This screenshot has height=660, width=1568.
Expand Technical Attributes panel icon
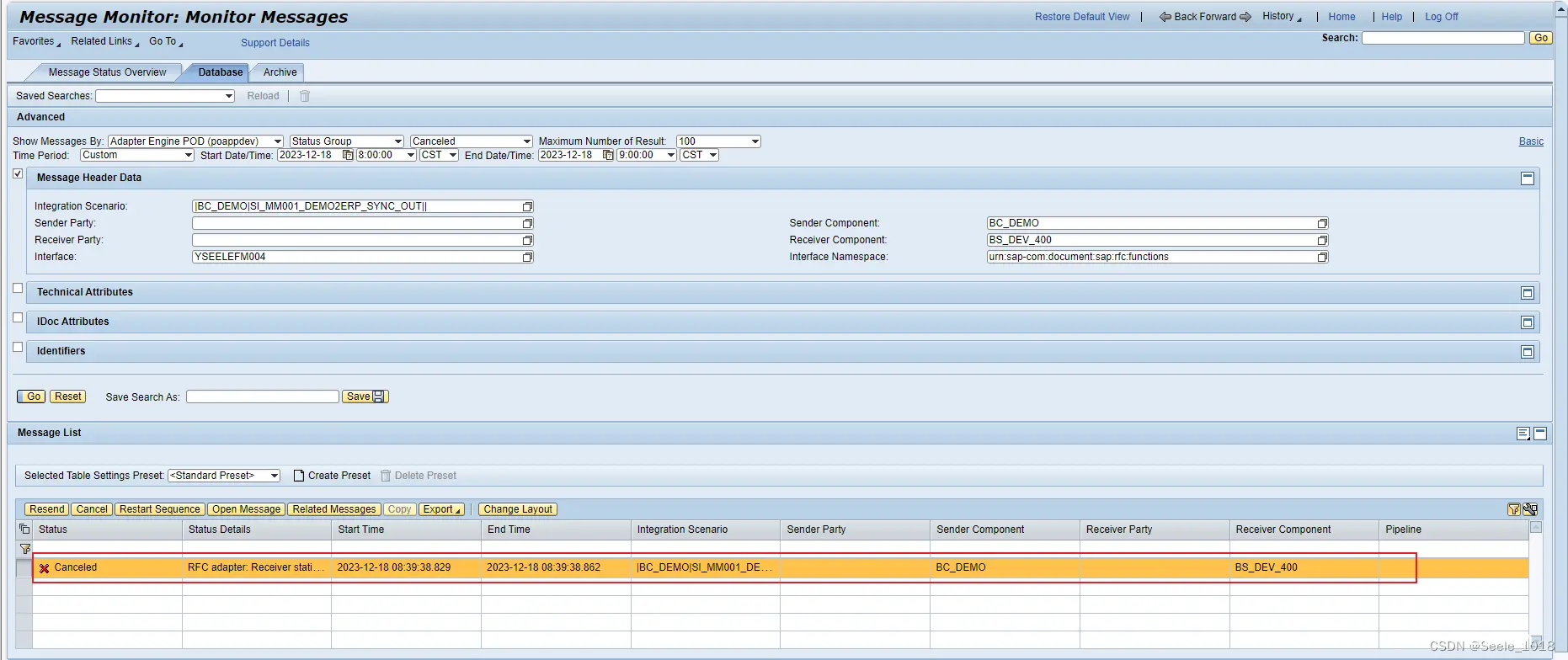[1528, 293]
